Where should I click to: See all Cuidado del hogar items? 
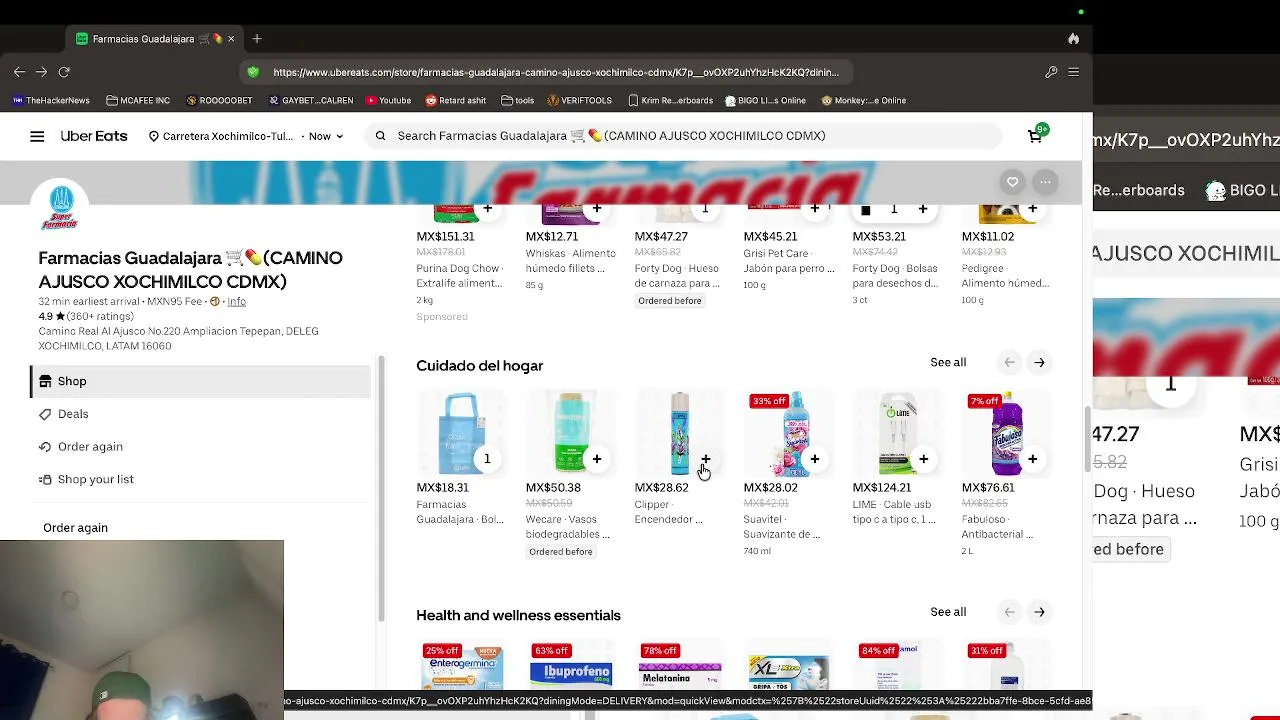948,362
